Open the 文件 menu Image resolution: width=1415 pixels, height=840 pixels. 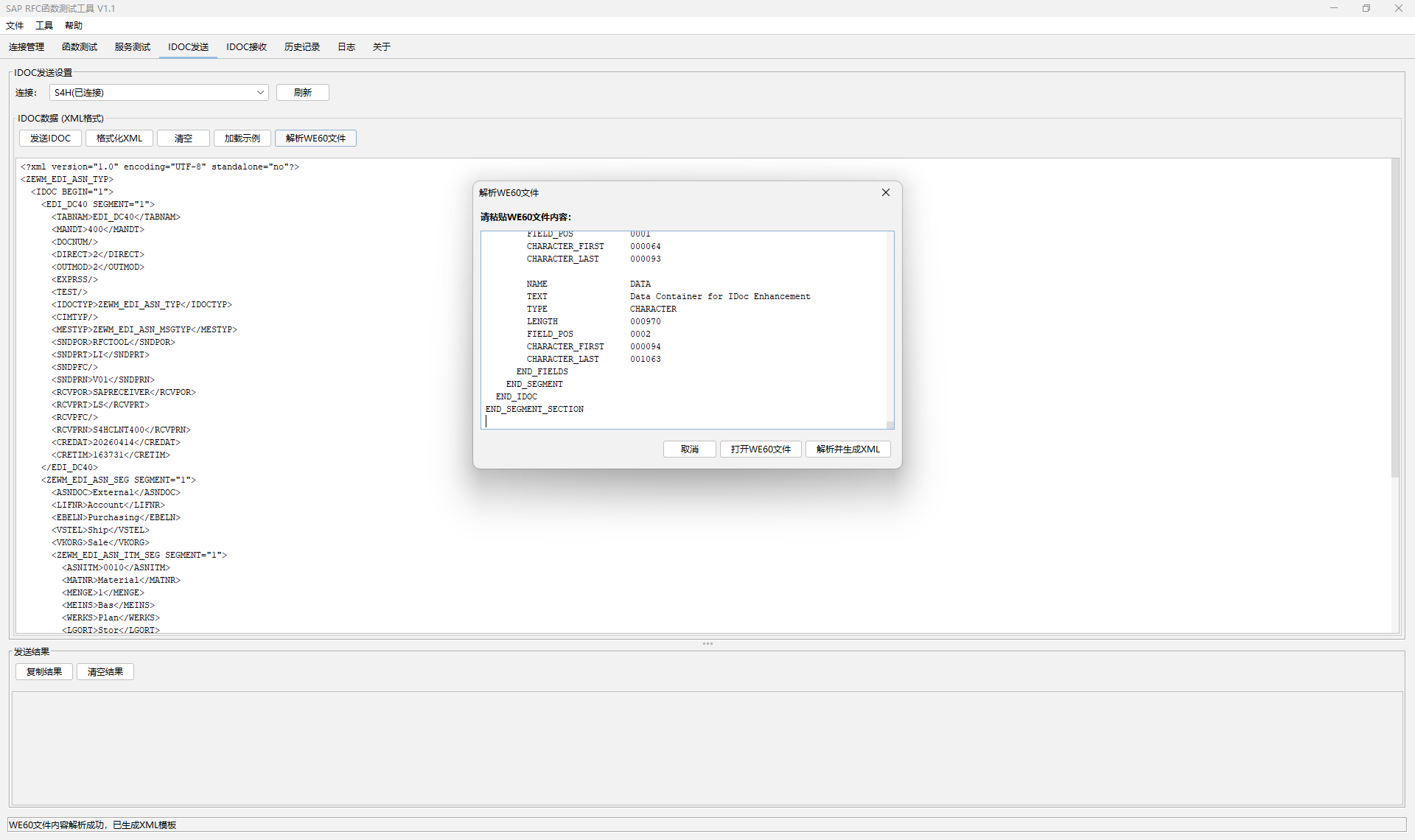(x=15, y=25)
